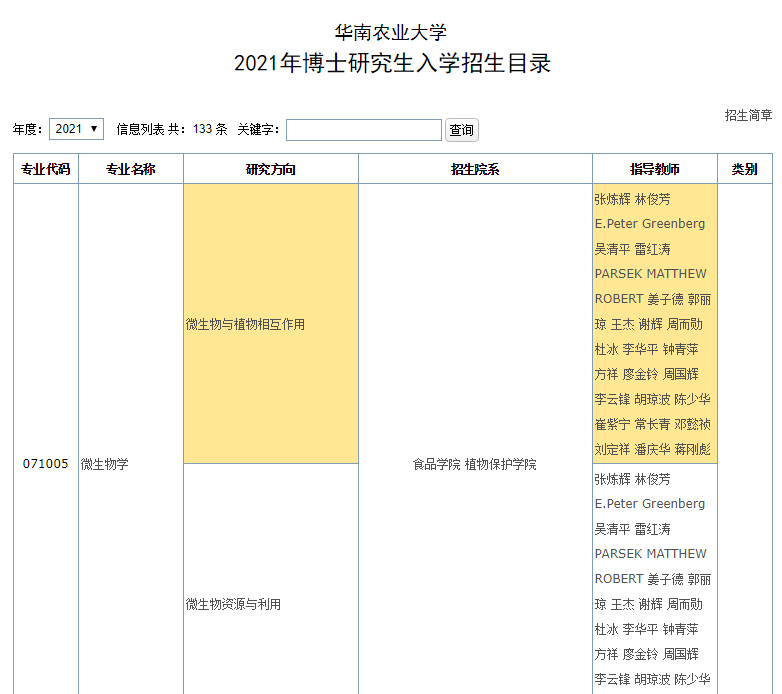Click 刘定祥 in the highlighted teacher list
Screen dimensions: 782x694
612,449
